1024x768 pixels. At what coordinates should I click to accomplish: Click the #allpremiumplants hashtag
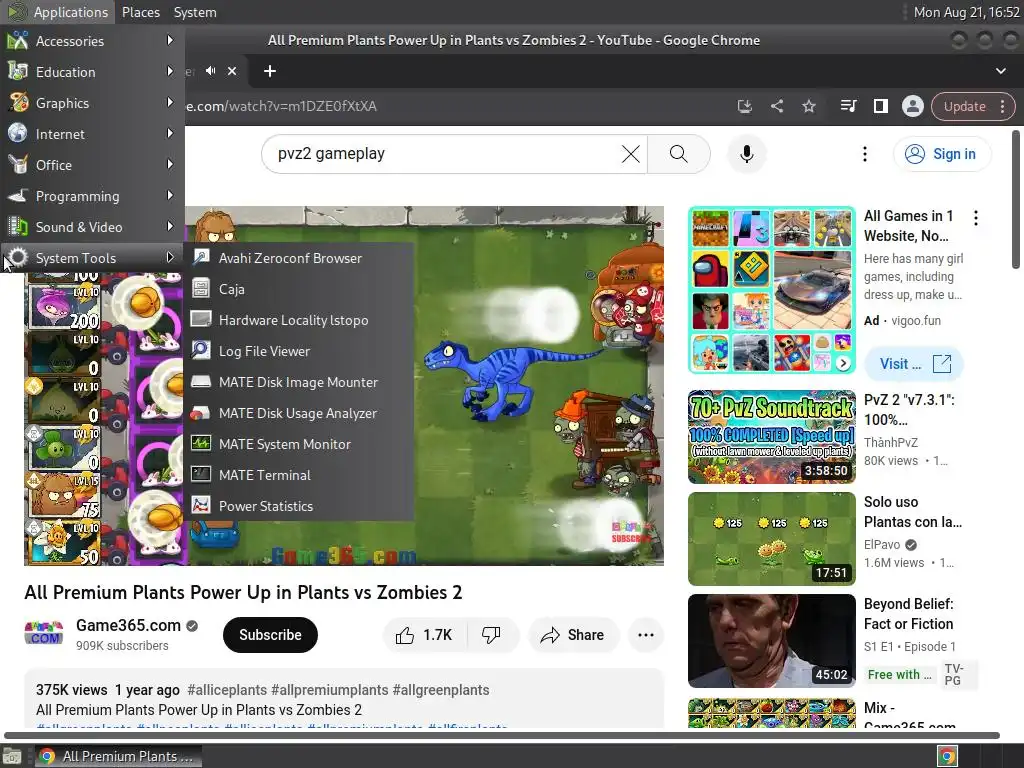329,690
